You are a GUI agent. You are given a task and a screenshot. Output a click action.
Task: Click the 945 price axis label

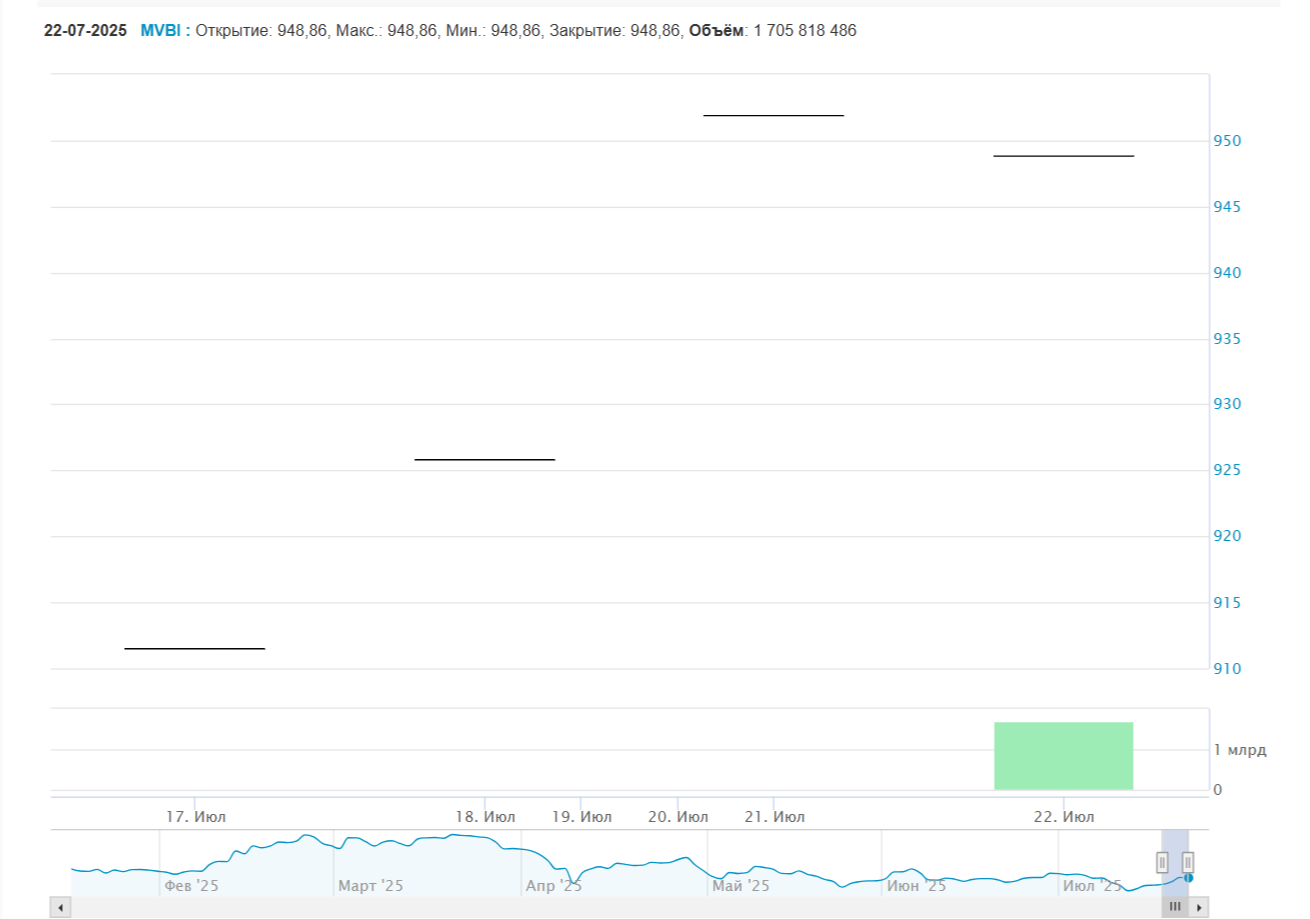(1228, 207)
